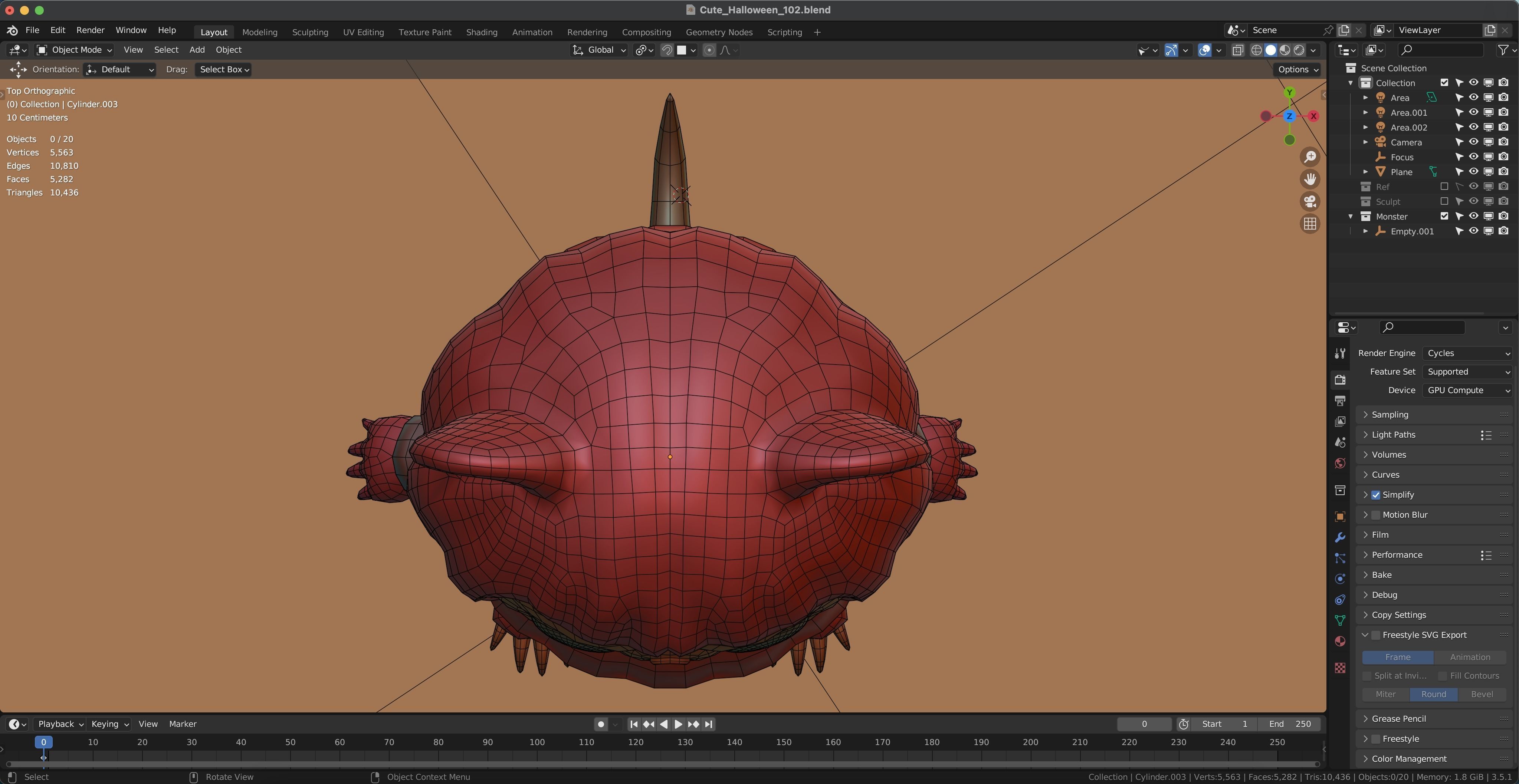The width and height of the screenshot is (1519, 784).
Task: Open the Global transform orientation dropdown
Action: (x=599, y=50)
